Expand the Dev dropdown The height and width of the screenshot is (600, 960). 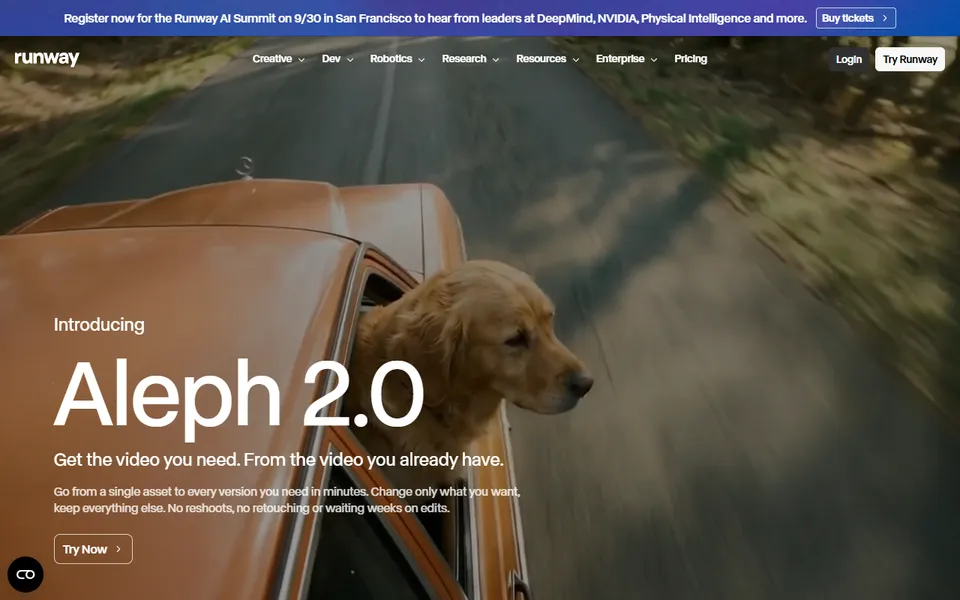tap(337, 59)
